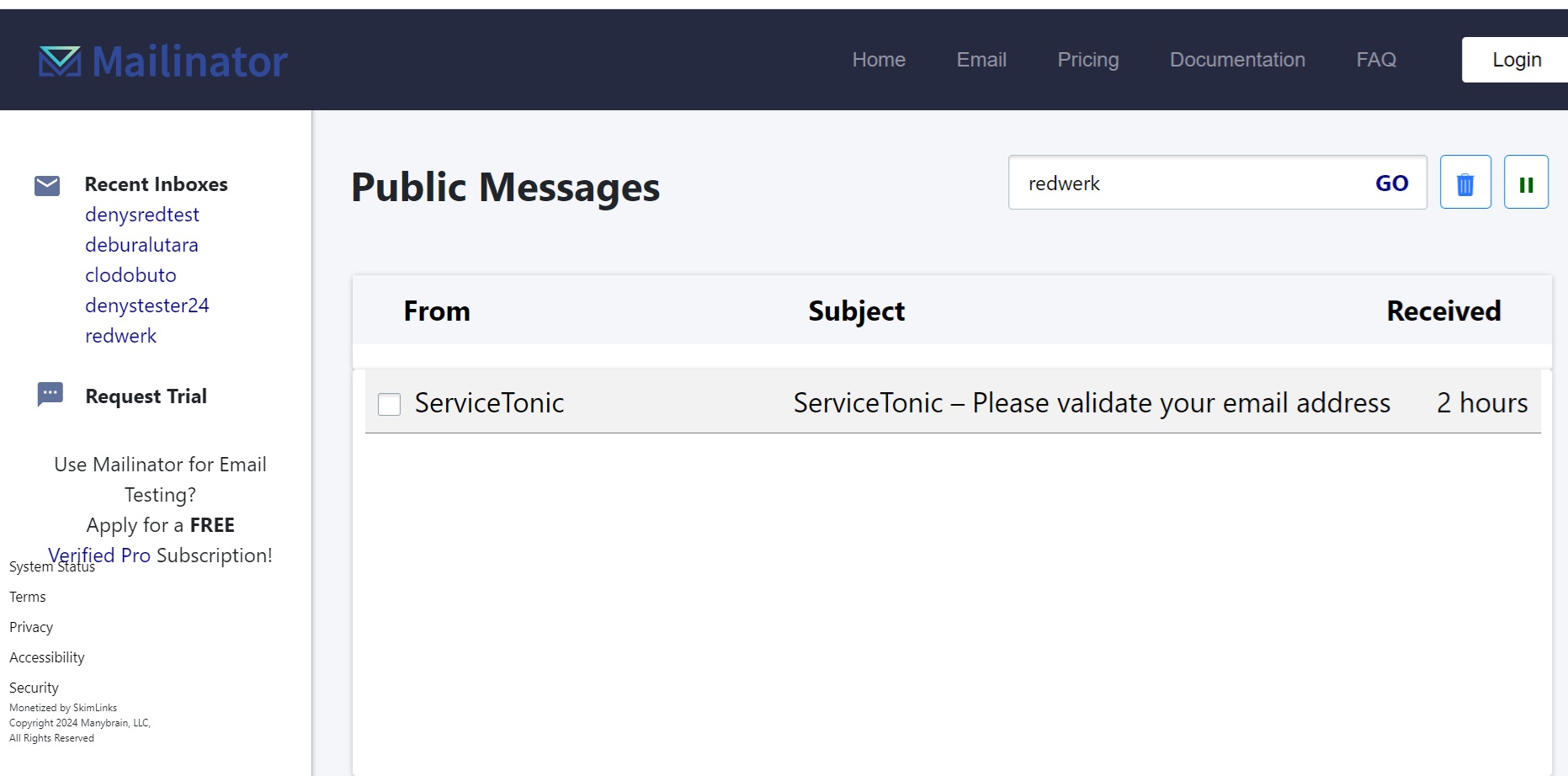Click the Mailinator envelope logo icon
Screen dimensions: 1568x776
pyautogui.click(x=60, y=61)
